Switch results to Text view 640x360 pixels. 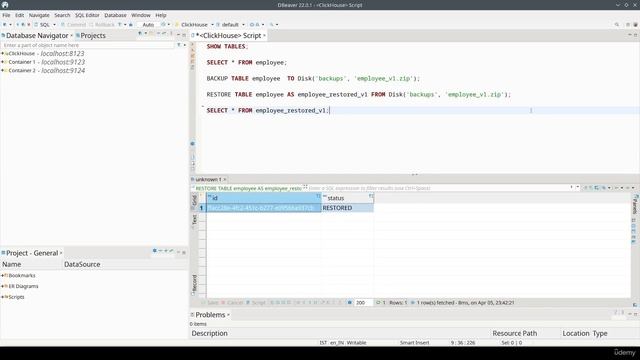coord(194,220)
